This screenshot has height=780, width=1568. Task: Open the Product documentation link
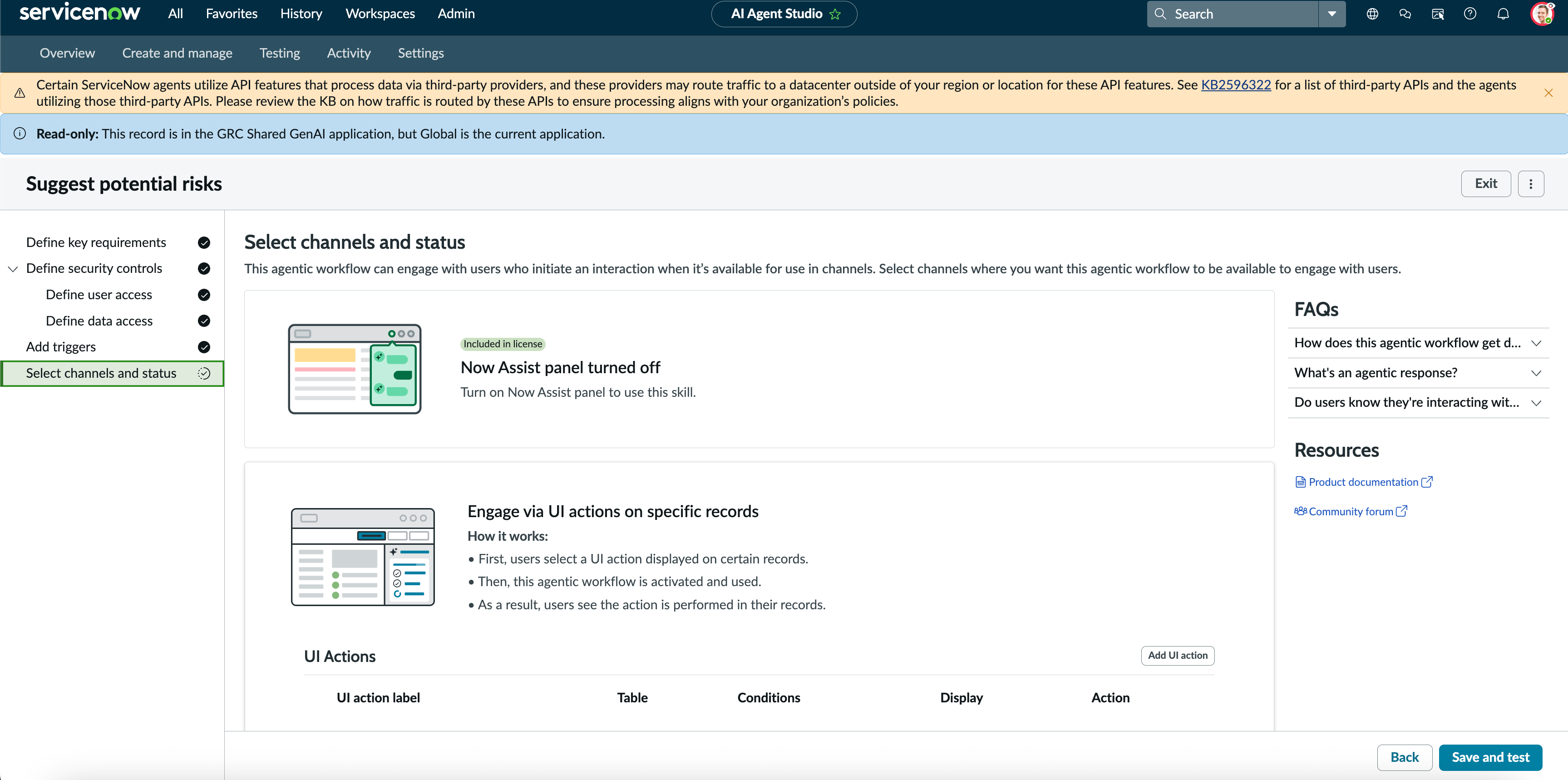[1363, 482]
